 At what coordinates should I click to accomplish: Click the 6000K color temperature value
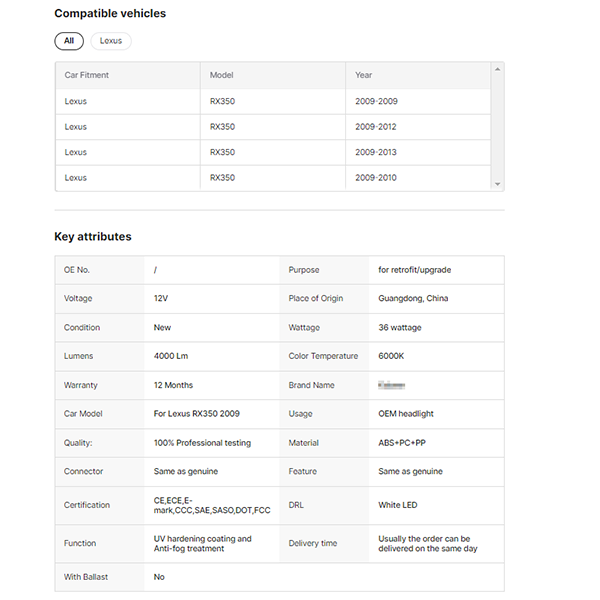(x=390, y=356)
